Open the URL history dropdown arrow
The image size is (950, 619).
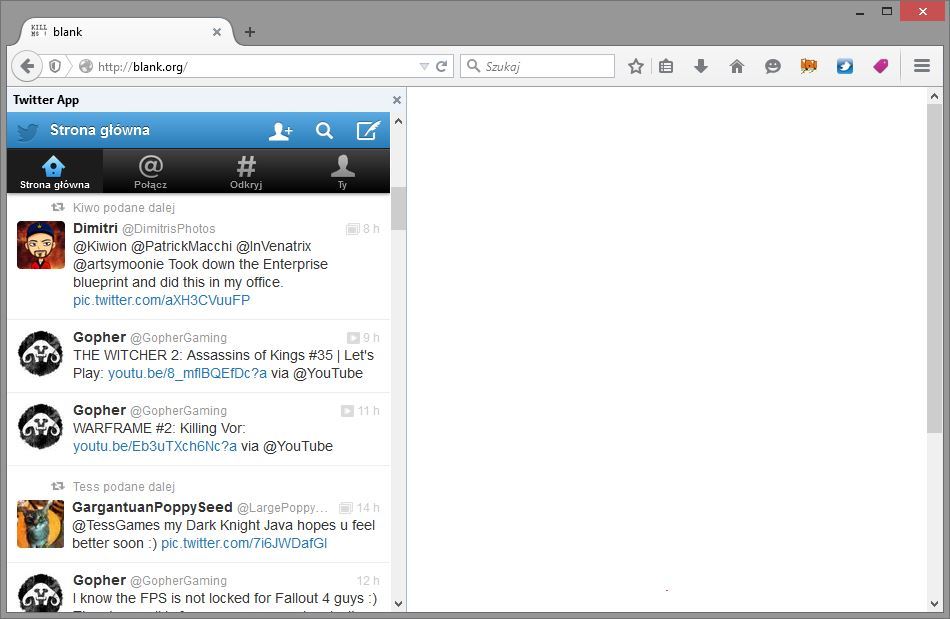point(424,67)
